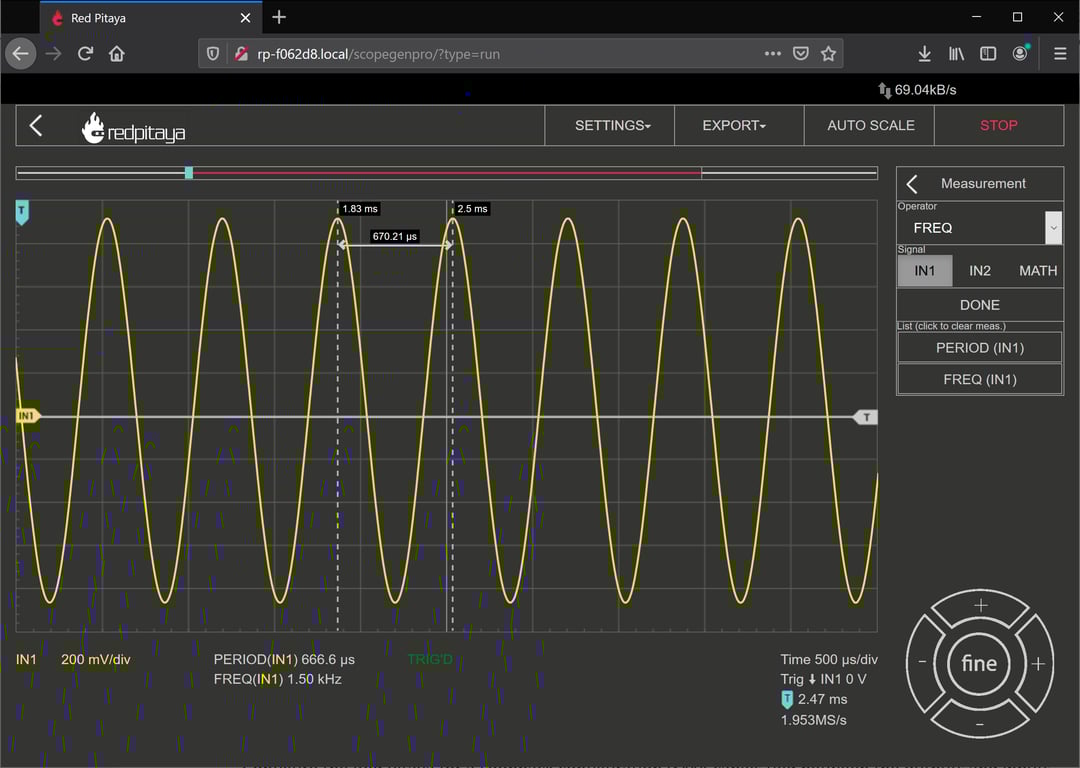Image resolution: width=1080 pixels, height=768 pixels.
Task: Click the 2.5 ms cursor label
Action: pos(472,209)
